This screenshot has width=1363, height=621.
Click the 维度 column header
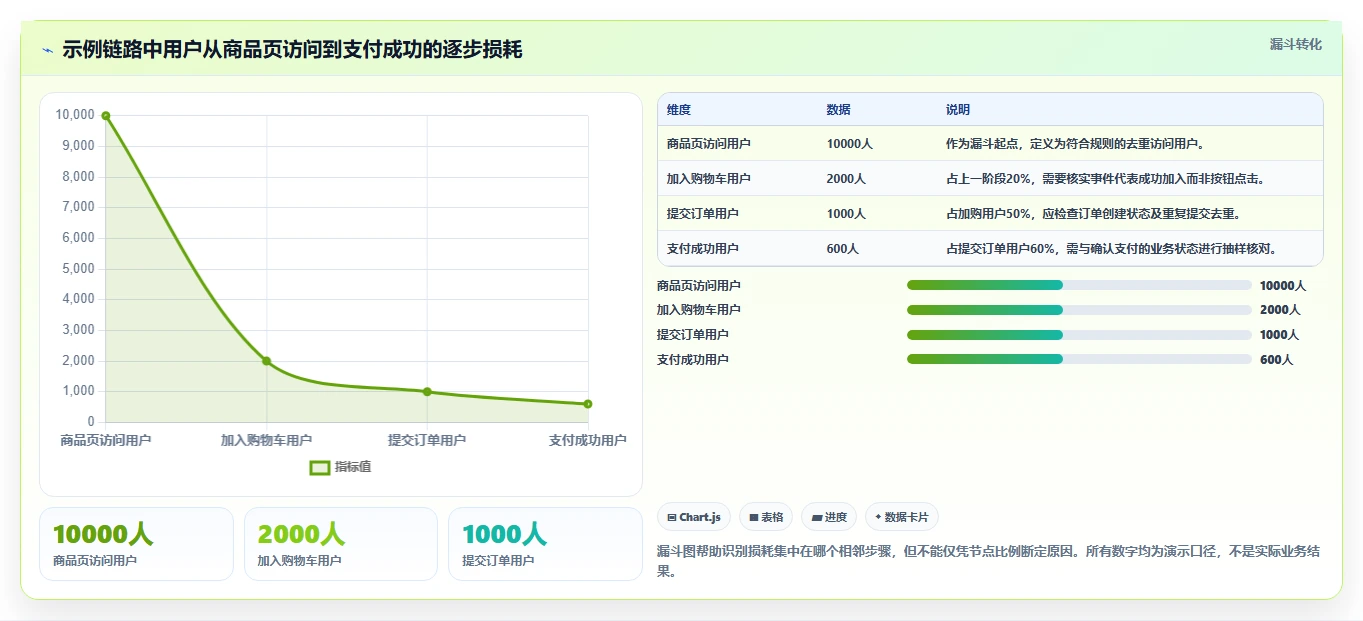coord(679,110)
